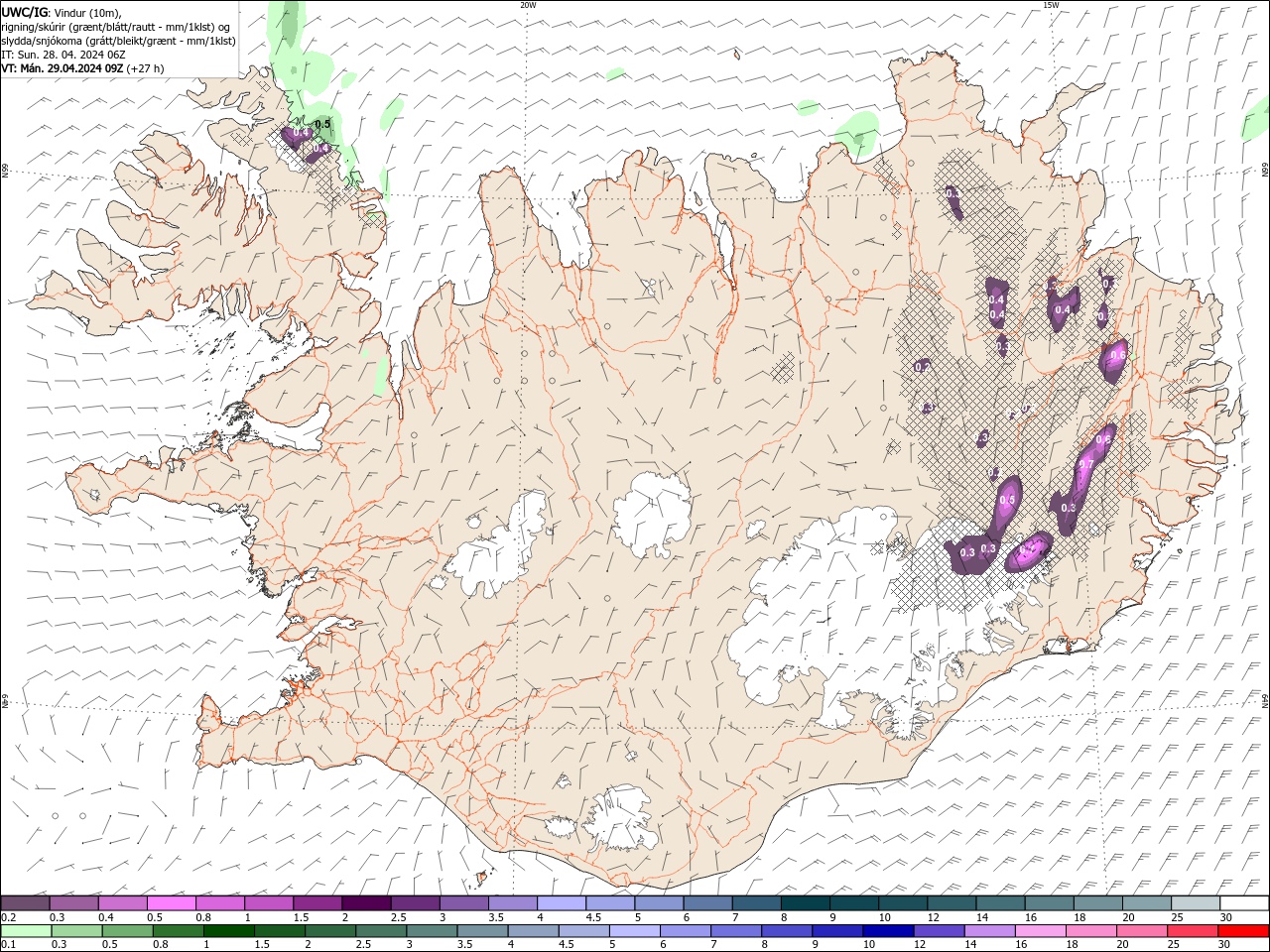Click the 0.1 label under the rain legend
The width and height of the screenshot is (1270, 952).
click(7, 945)
